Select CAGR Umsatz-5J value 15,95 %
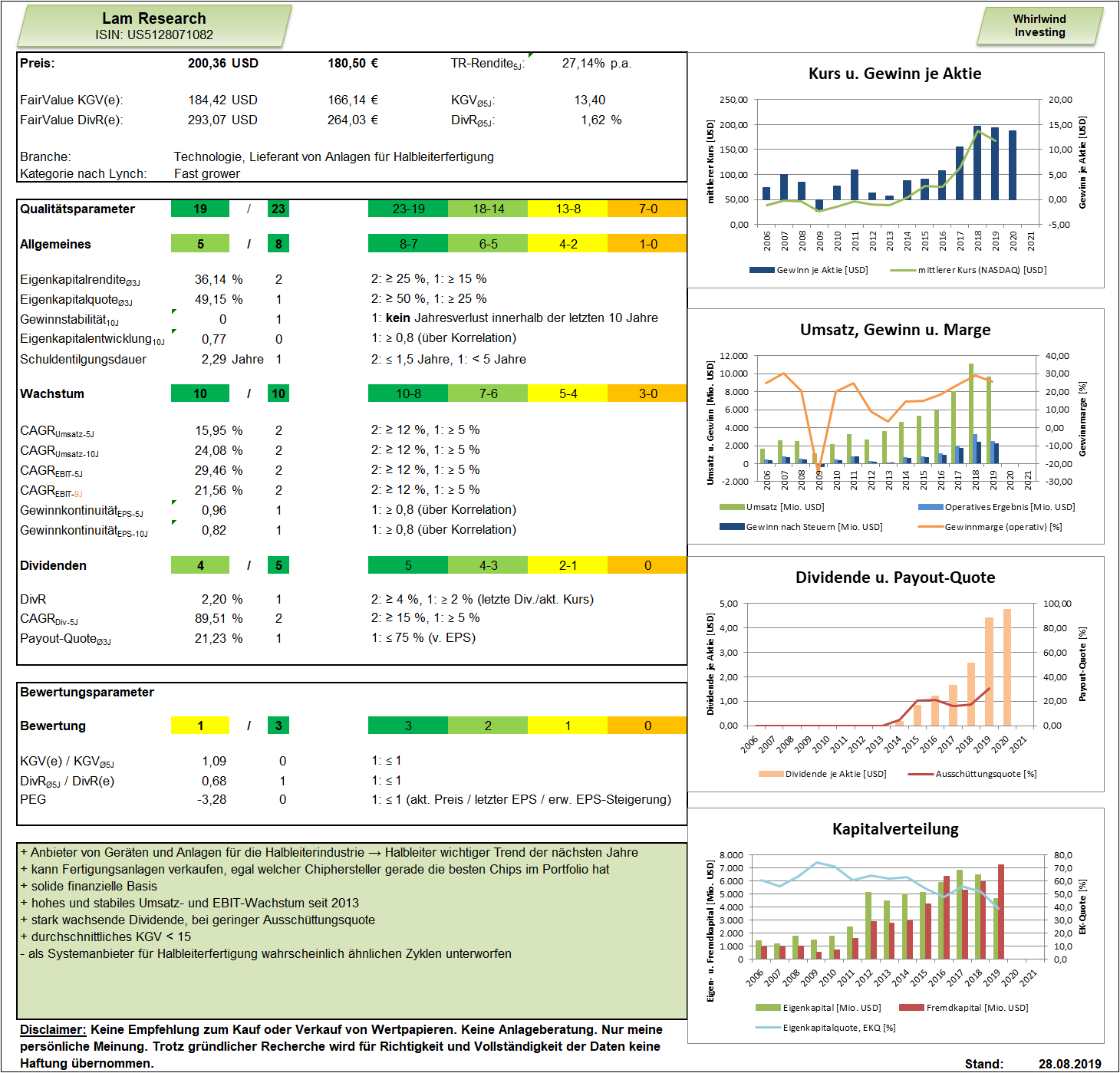The width and height of the screenshot is (1120, 1073). 219,430
